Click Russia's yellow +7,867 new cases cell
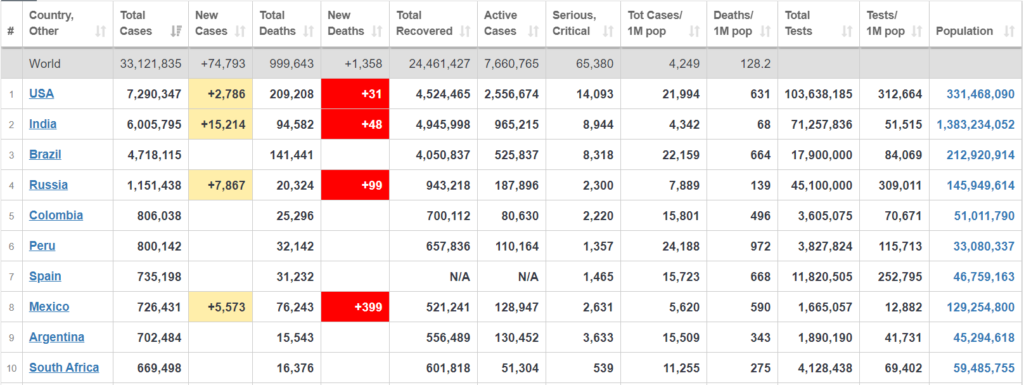Screen dimensions: 1024x385 (221, 185)
